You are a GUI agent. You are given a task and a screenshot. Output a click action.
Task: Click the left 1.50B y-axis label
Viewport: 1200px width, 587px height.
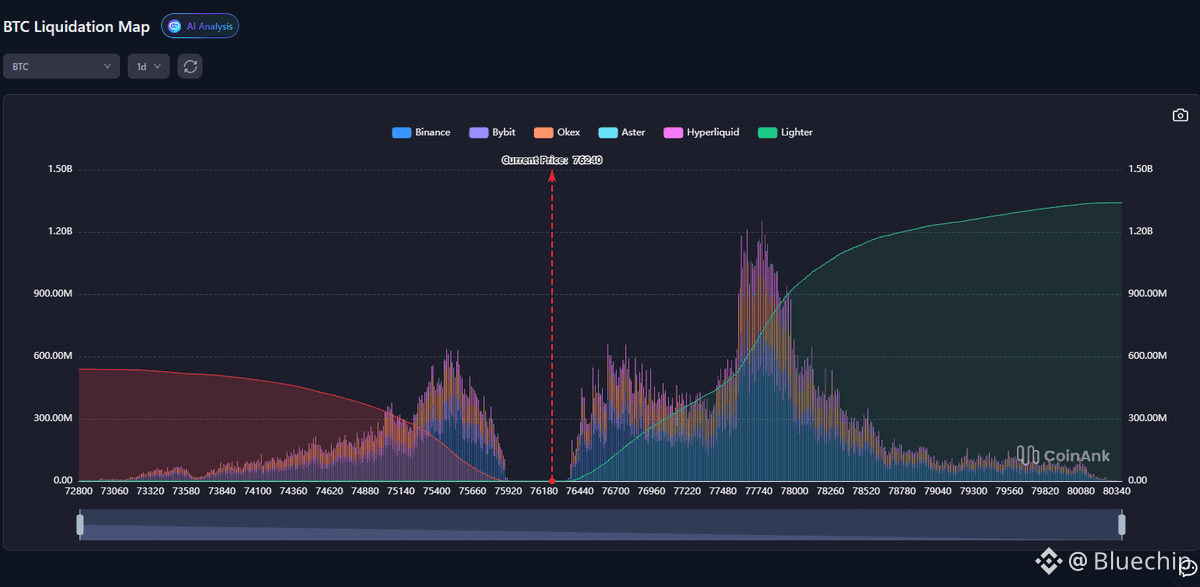[x=60, y=169]
